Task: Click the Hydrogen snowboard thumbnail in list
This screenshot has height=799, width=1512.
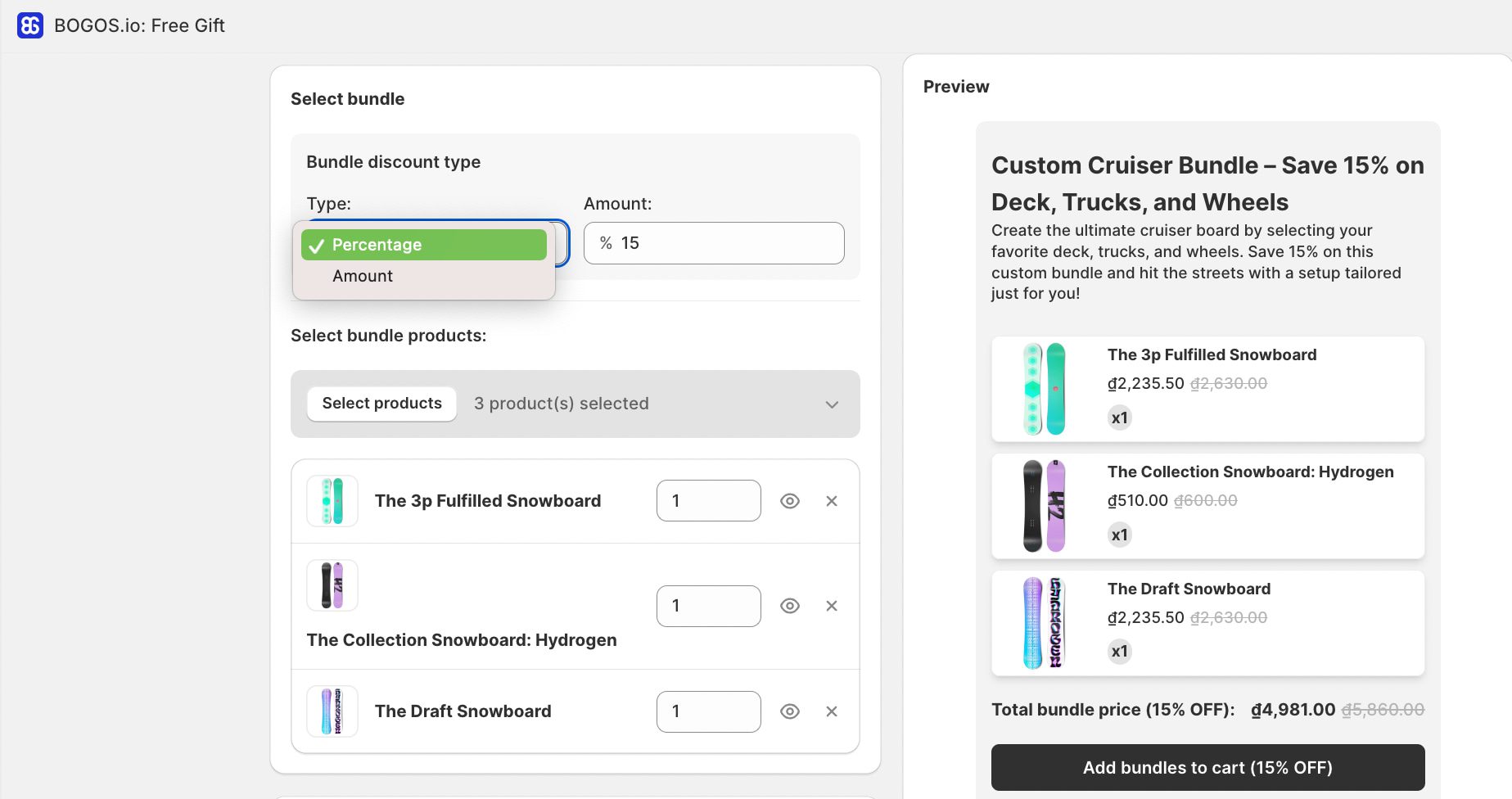Action: point(332,585)
